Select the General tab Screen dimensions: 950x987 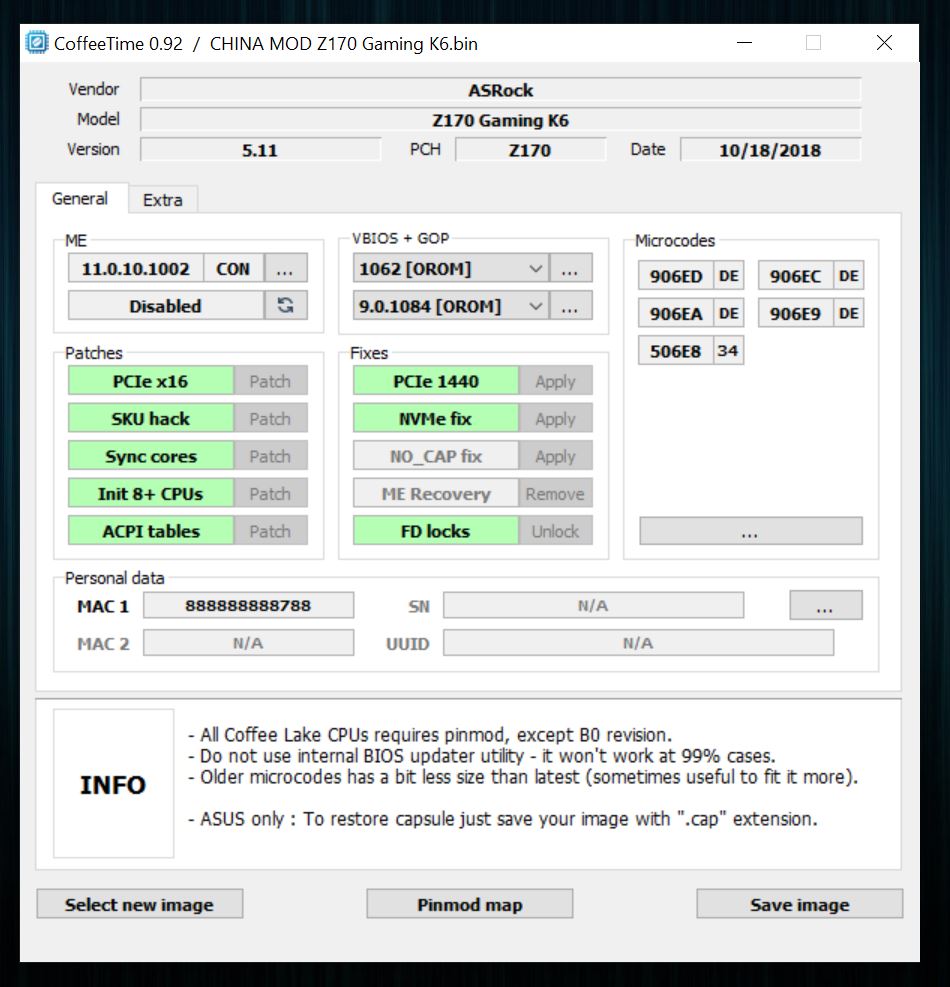(80, 198)
